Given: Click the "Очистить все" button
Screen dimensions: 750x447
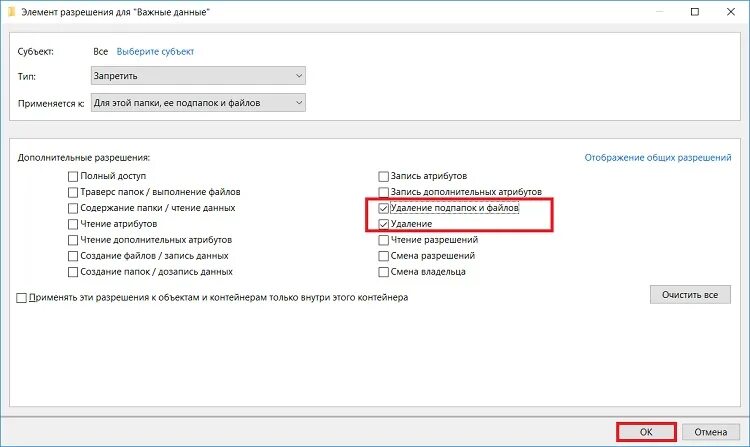Looking at the screenshot, I should pyautogui.click(x=690, y=295).
